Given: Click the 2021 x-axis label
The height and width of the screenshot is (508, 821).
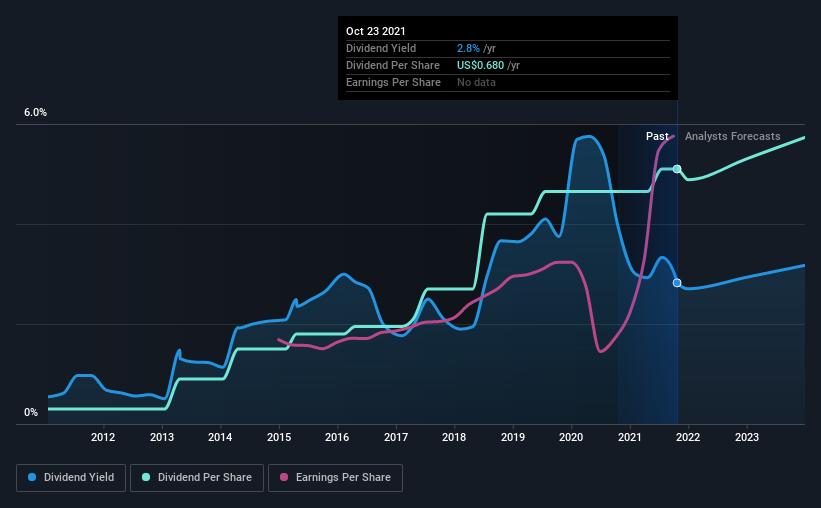Looking at the screenshot, I should tap(629, 437).
